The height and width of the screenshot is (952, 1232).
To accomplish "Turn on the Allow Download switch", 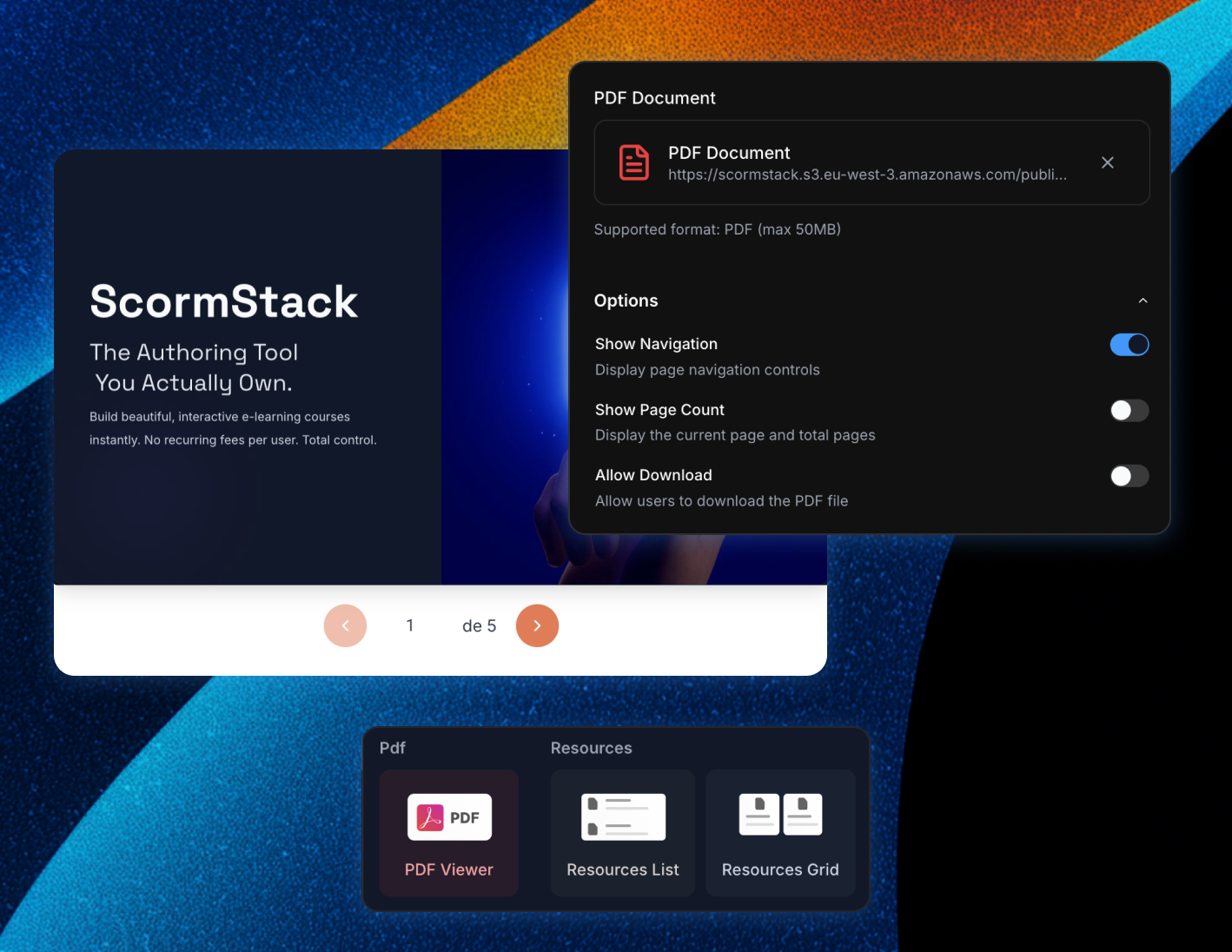I will [1129, 476].
